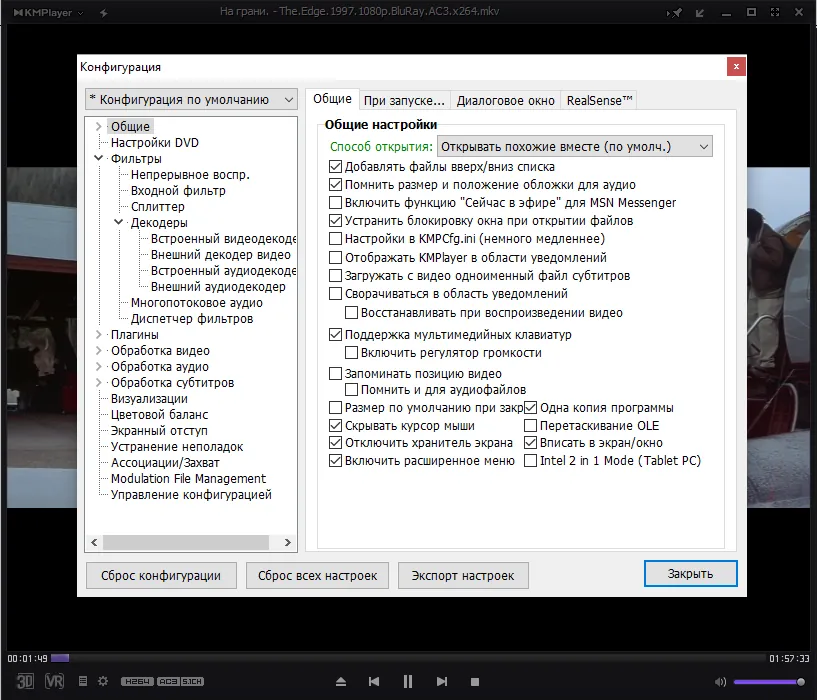Mute audio via speaker icon
This screenshot has height=700, width=817.
[x=721, y=682]
